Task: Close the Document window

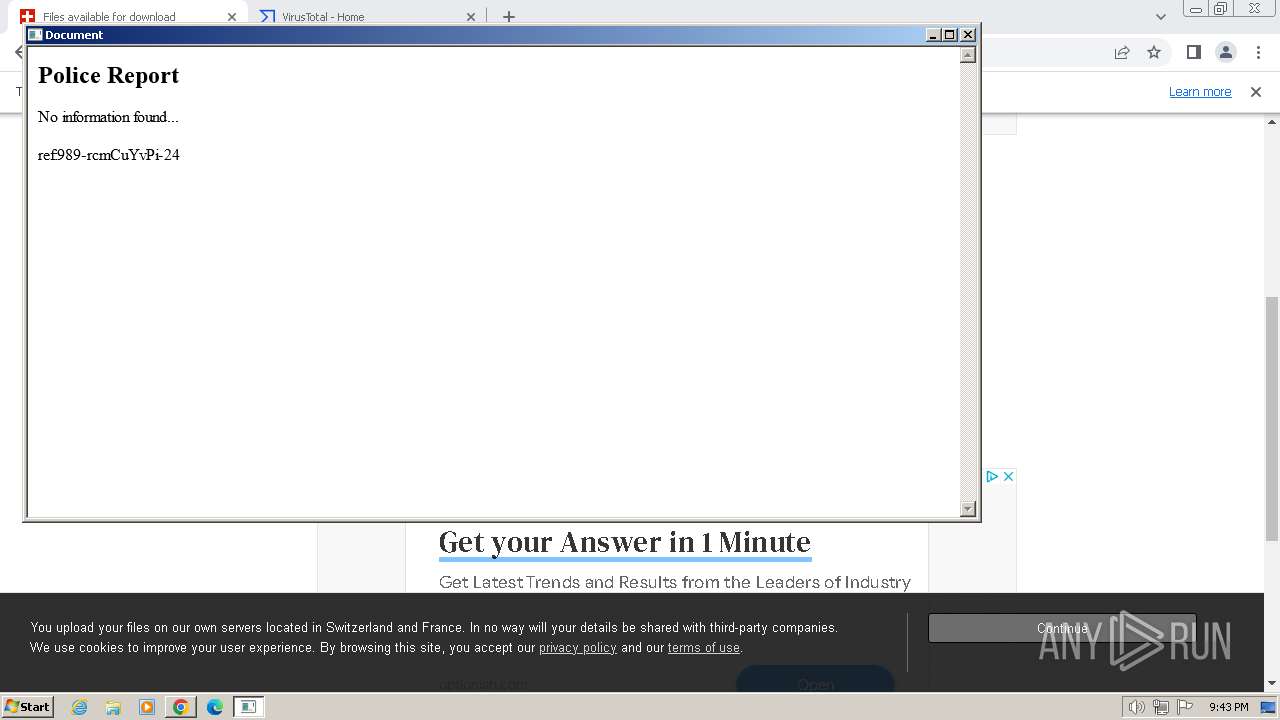Action: 968,34
